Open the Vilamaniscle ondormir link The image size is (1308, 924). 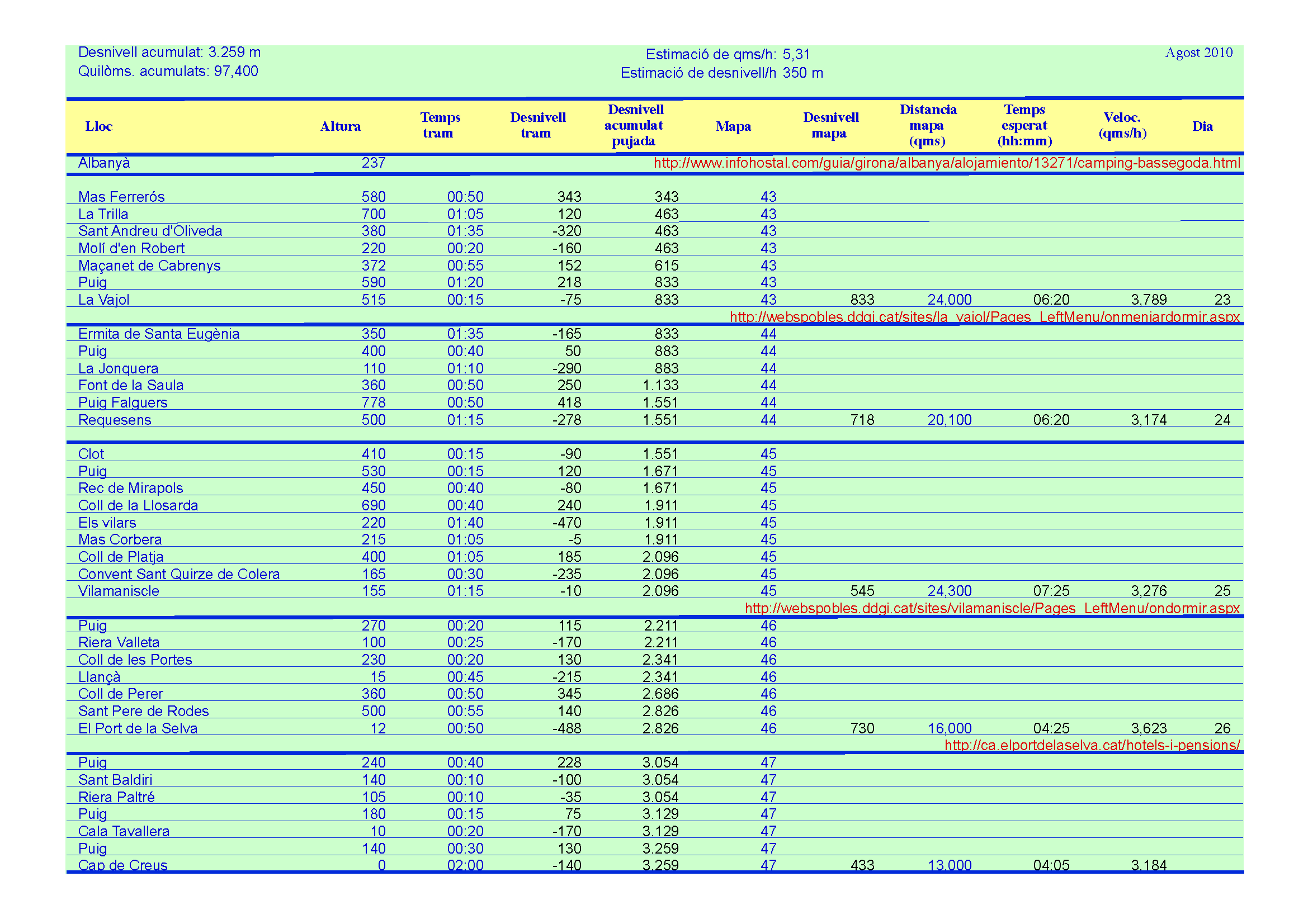tap(992, 608)
